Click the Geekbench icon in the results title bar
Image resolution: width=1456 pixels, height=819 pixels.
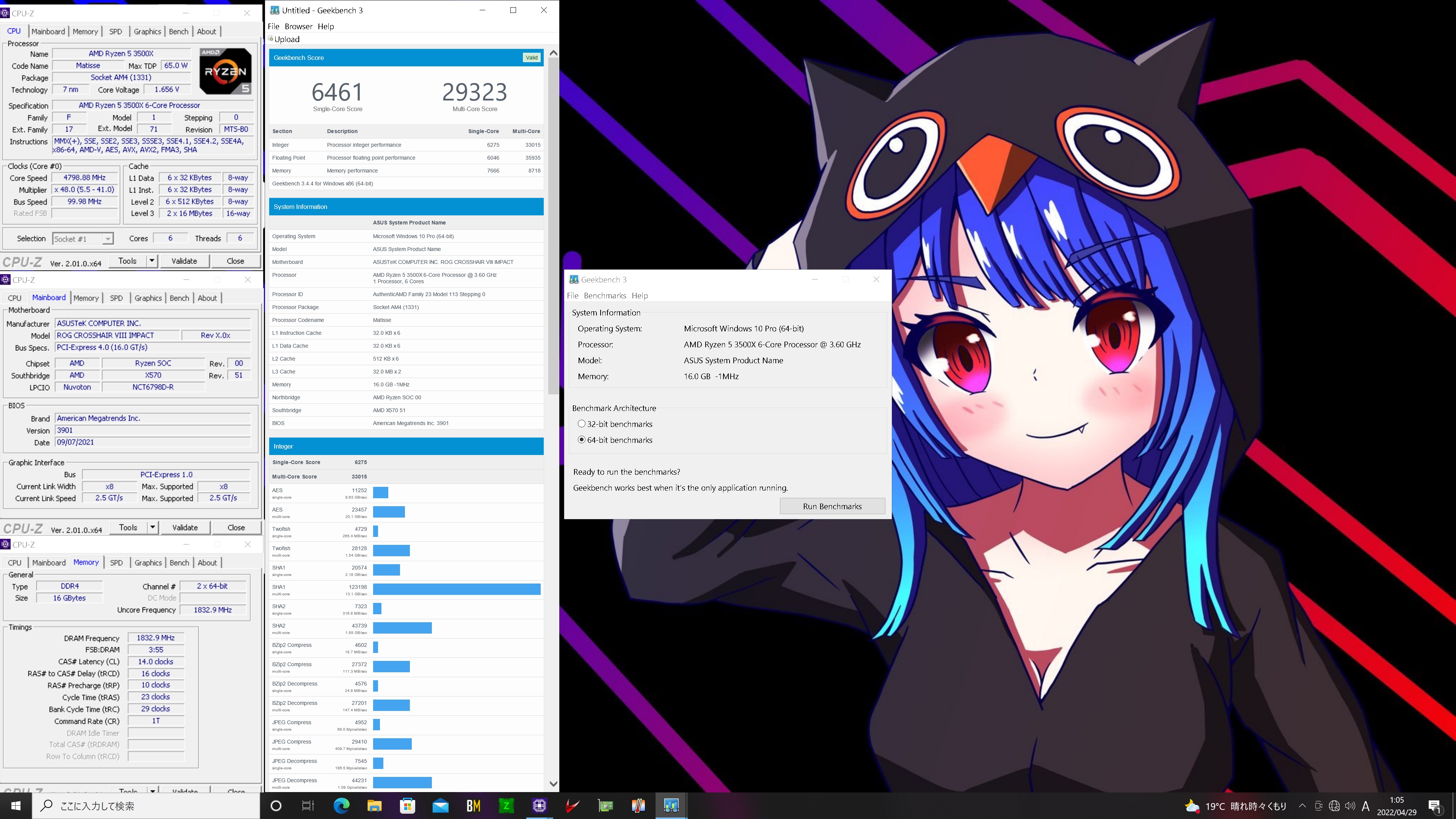pyautogui.click(x=275, y=10)
